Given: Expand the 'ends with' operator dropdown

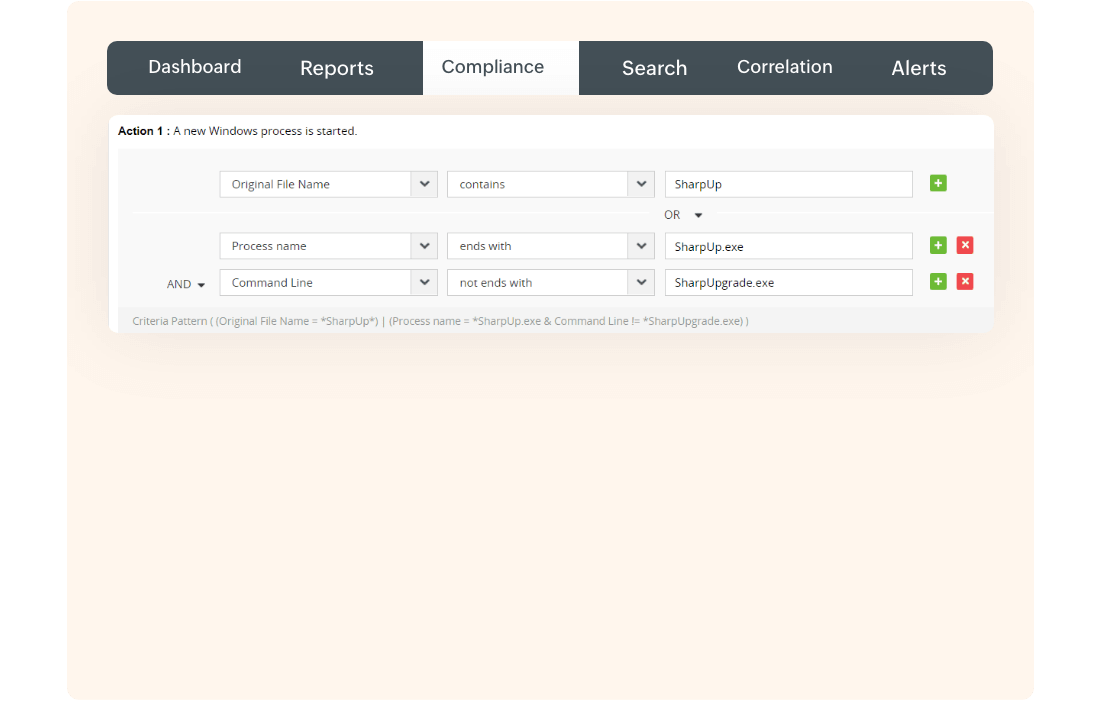Looking at the screenshot, I should [x=641, y=245].
